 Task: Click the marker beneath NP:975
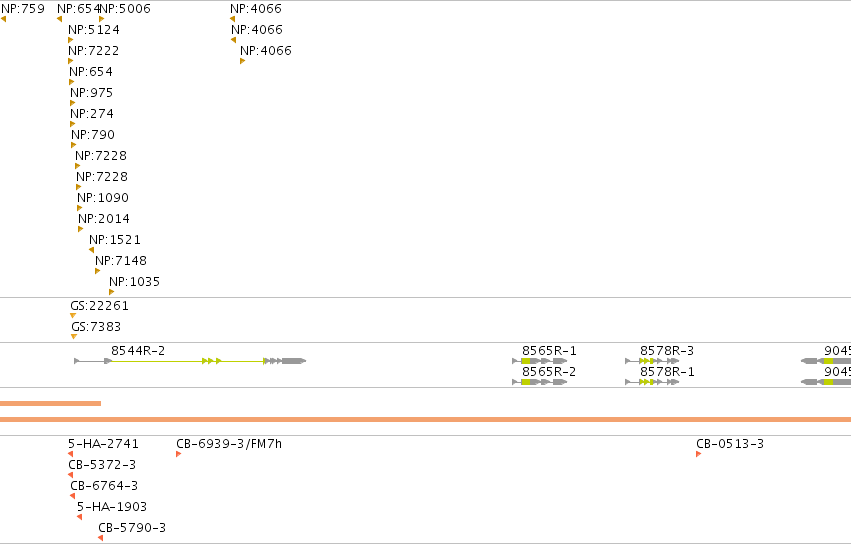pos(73,103)
